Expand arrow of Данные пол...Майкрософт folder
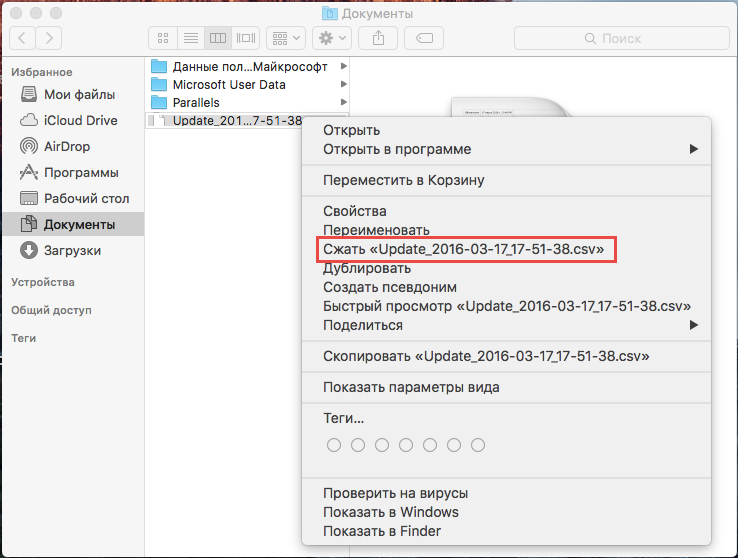 (344, 66)
